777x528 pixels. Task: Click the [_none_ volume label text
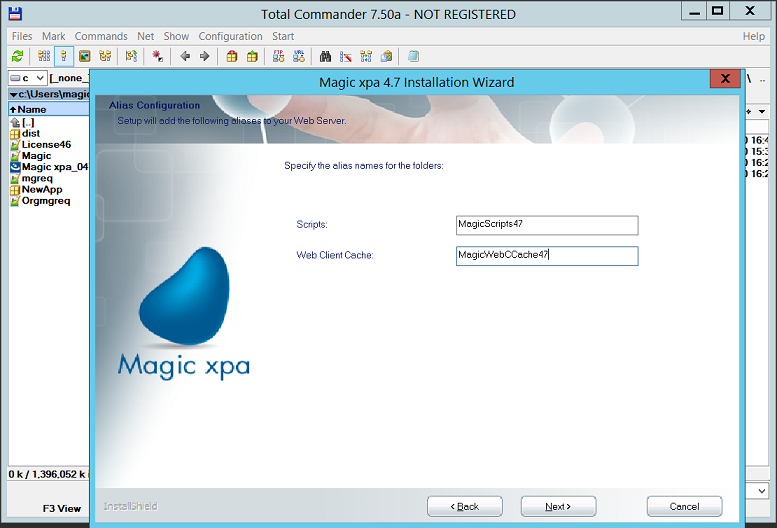[x=69, y=78]
